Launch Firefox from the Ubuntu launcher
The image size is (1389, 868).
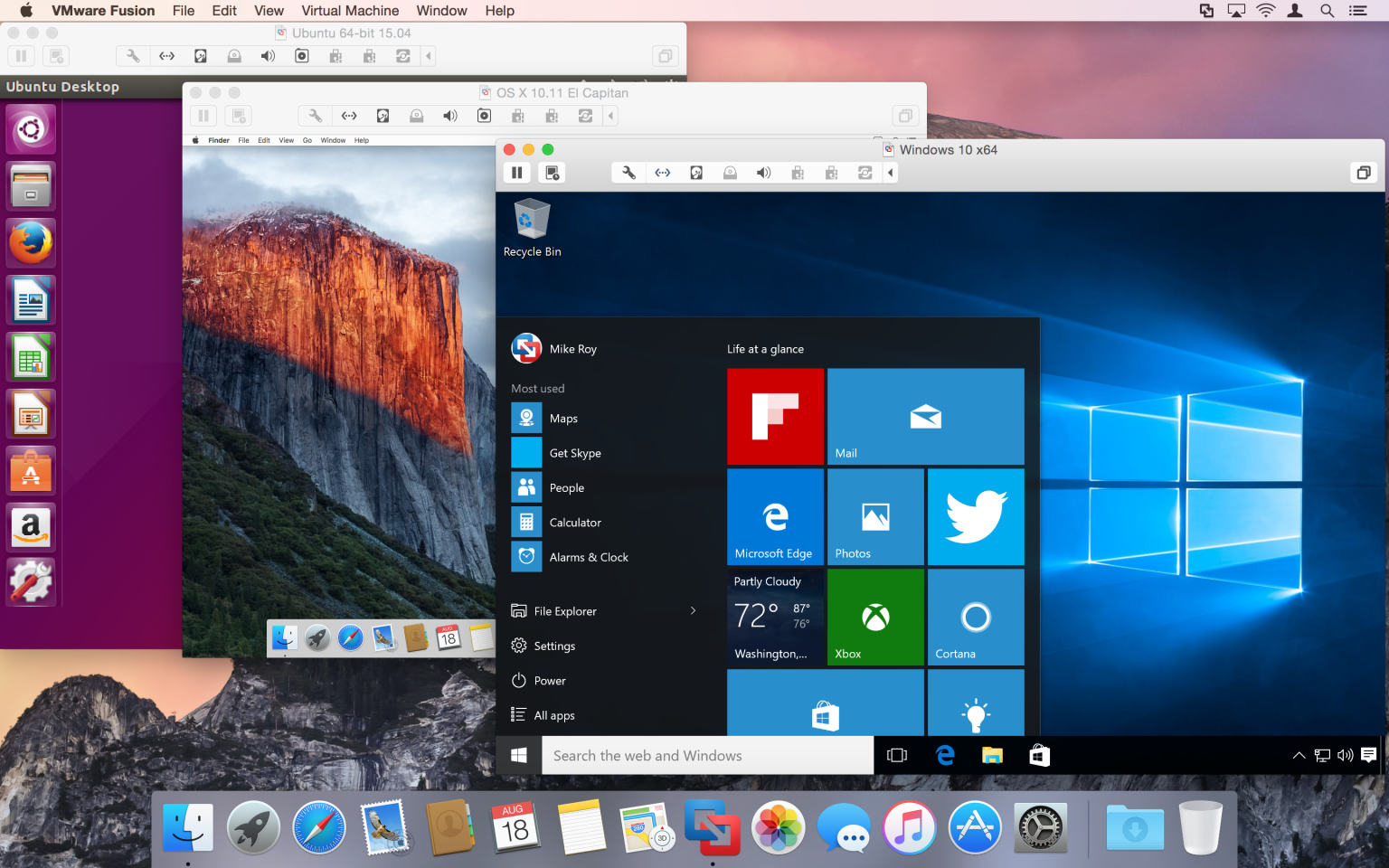click(x=30, y=242)
